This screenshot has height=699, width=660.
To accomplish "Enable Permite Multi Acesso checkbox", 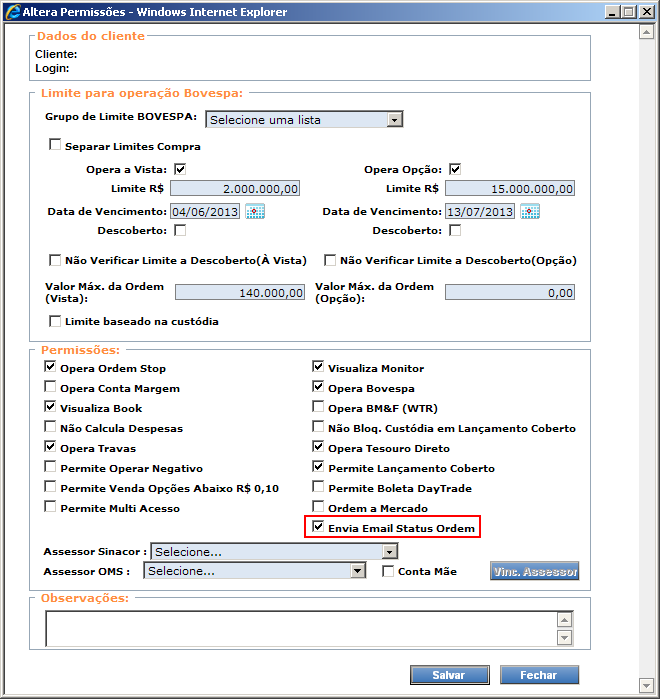I will pyautogui.click(x=50, y=506).
